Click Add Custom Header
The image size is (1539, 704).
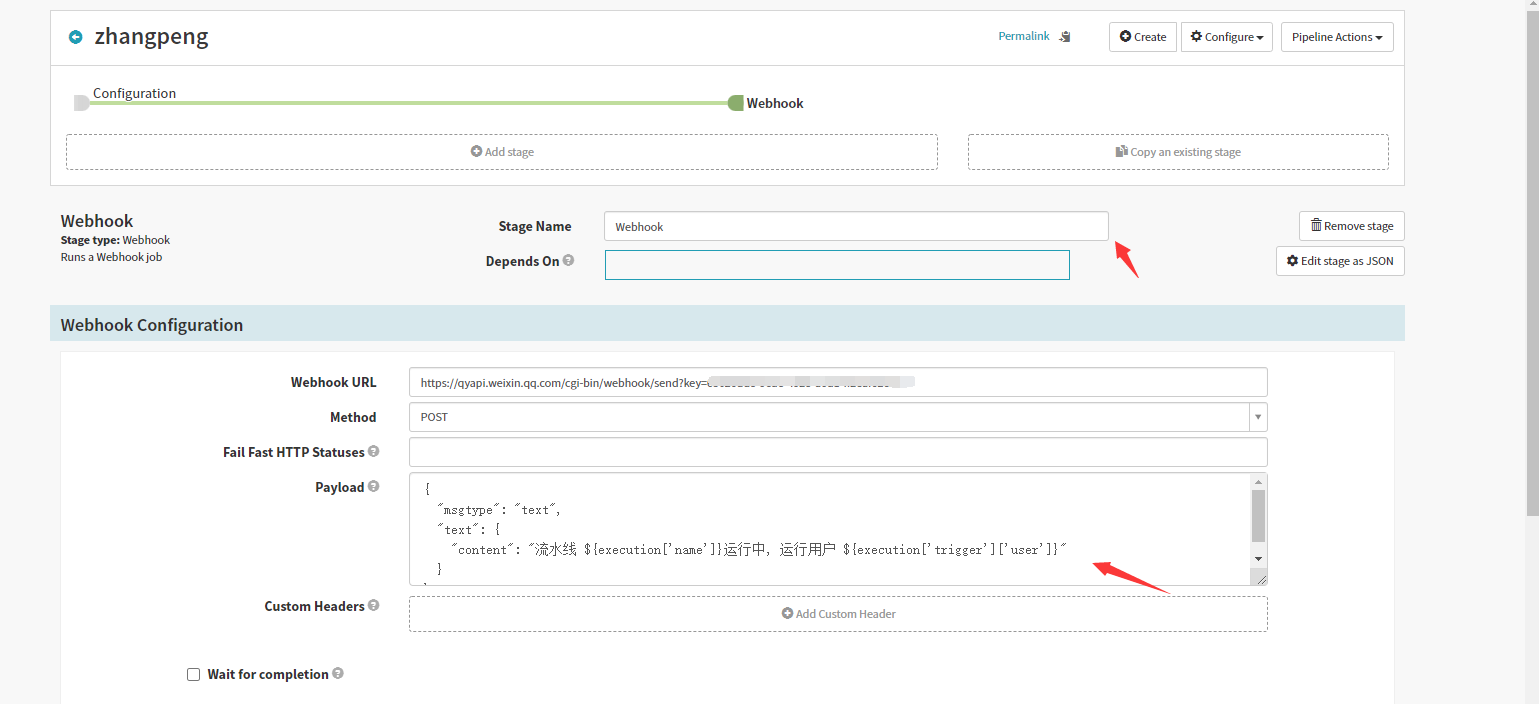(x=838, y=614)
